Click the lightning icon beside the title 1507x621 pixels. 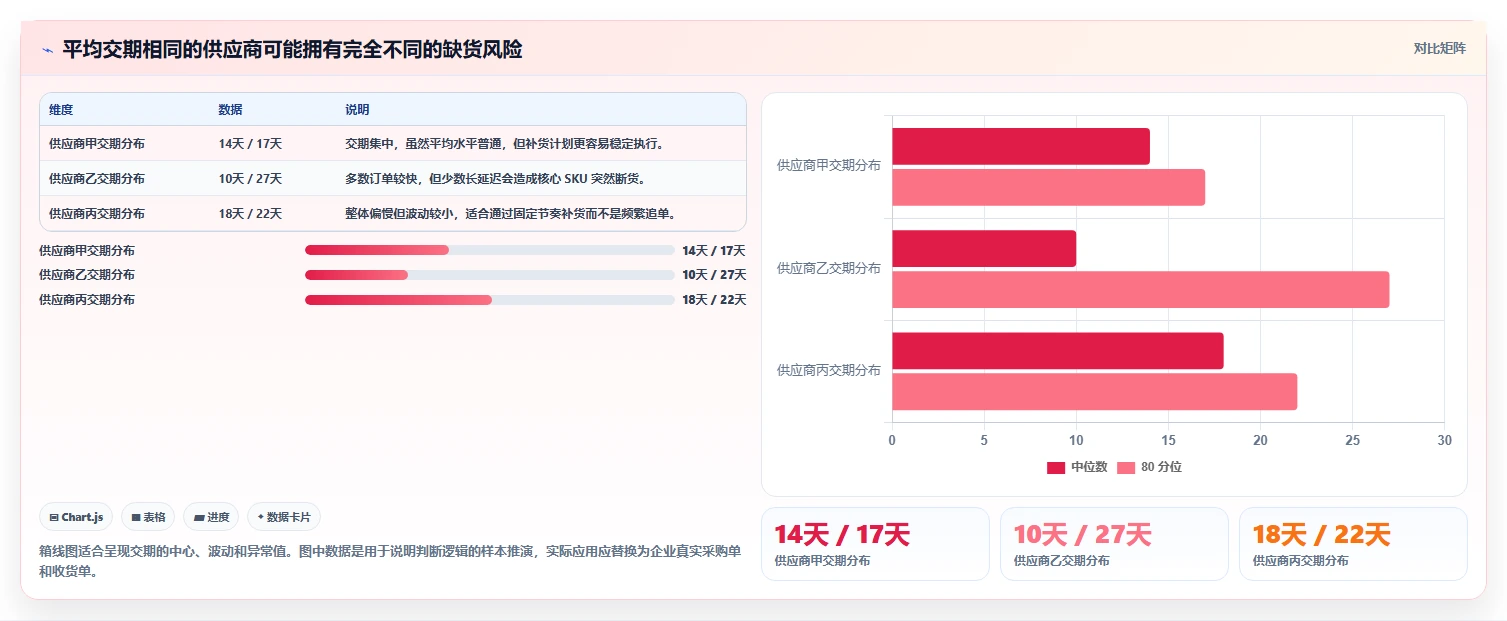(47, 50)
